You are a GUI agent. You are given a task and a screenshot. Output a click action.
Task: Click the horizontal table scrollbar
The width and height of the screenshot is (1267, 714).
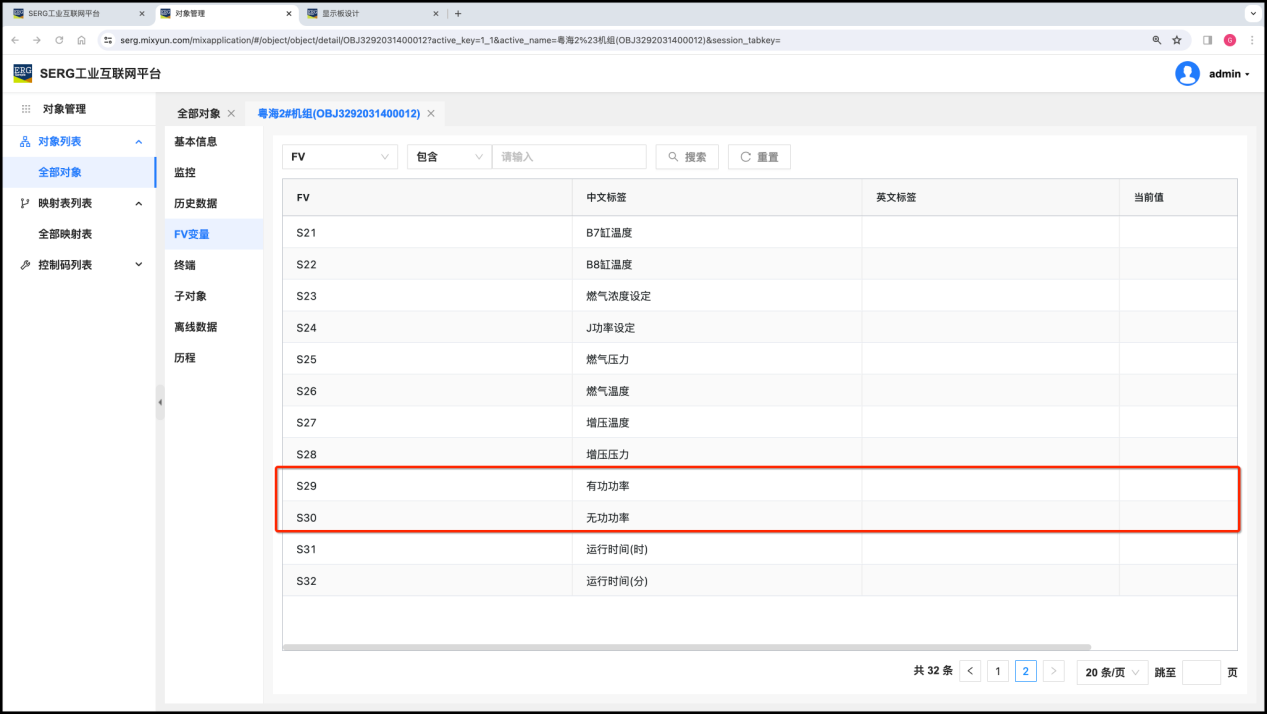click(x=686, y=647)
